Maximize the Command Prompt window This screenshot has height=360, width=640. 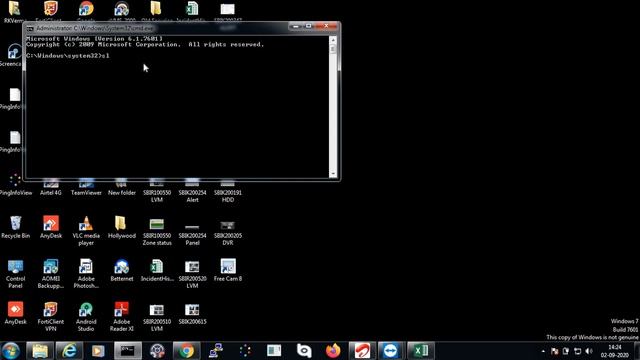click(x=309, y=26)
